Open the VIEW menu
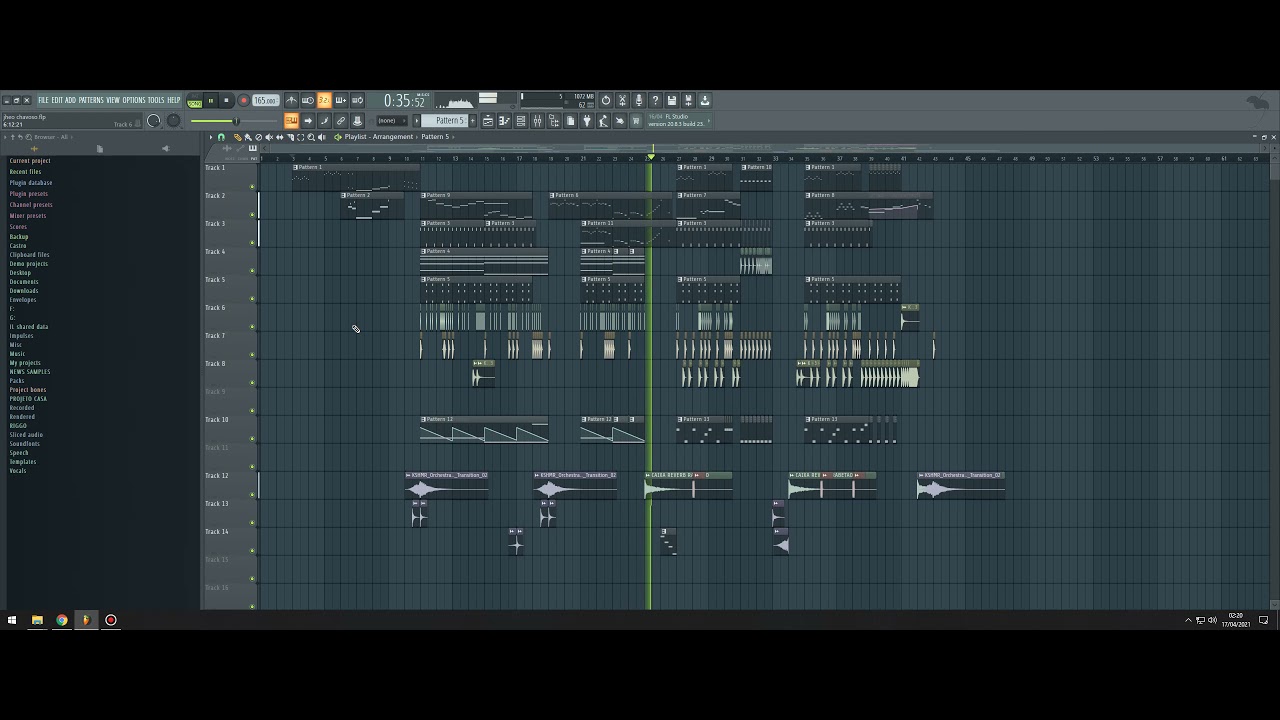The height and width of the screenshot is (720, 1280). 113,100
